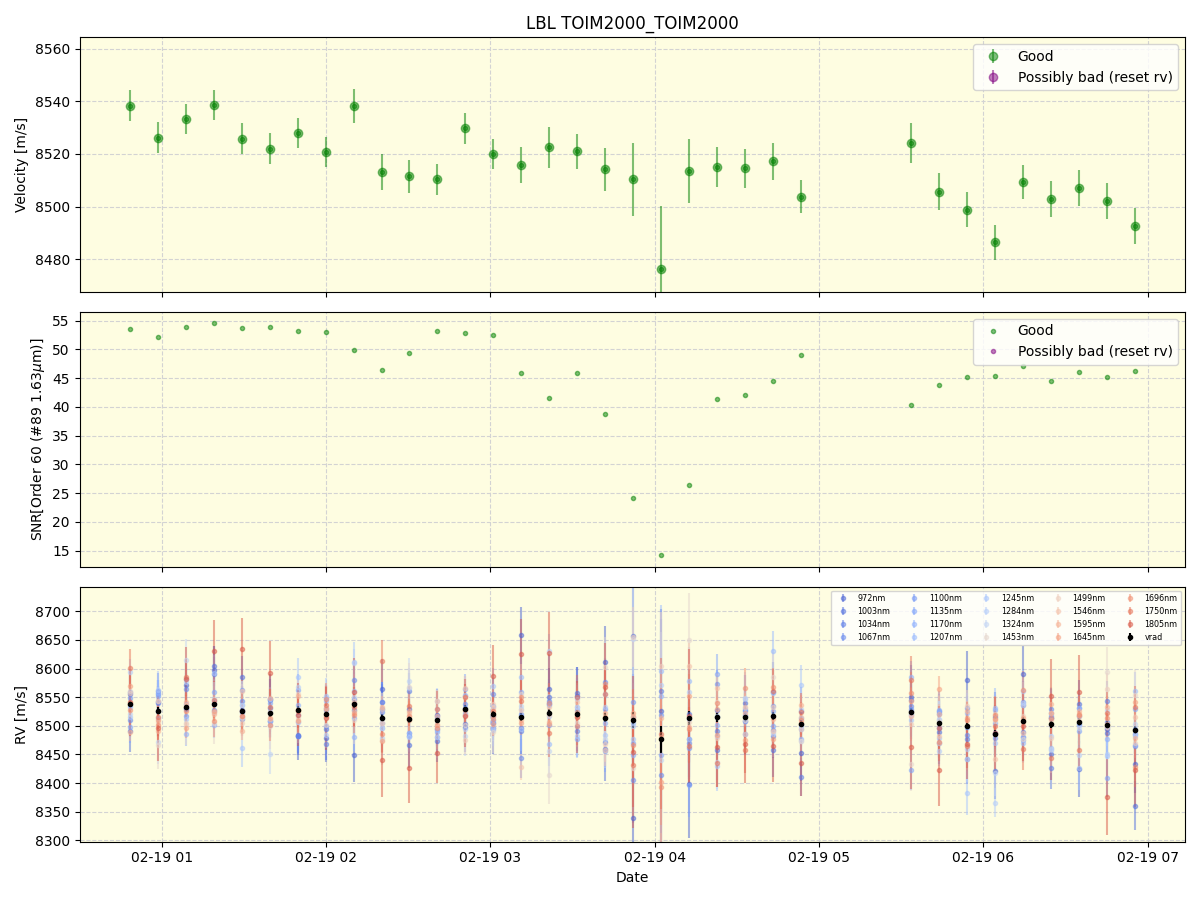Click the 55 tick label on SNR axis
This screenshot has height=900, width=1200.
tap(62, 321)
